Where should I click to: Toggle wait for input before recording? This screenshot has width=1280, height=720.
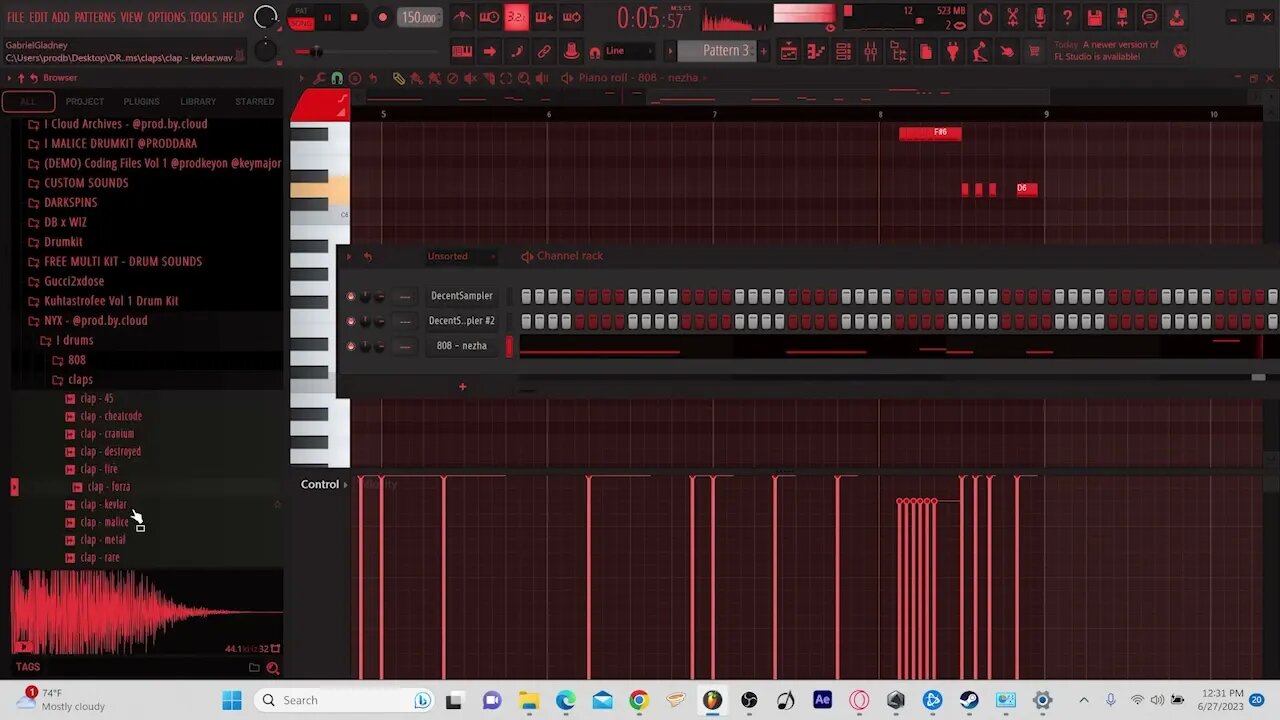489,18
